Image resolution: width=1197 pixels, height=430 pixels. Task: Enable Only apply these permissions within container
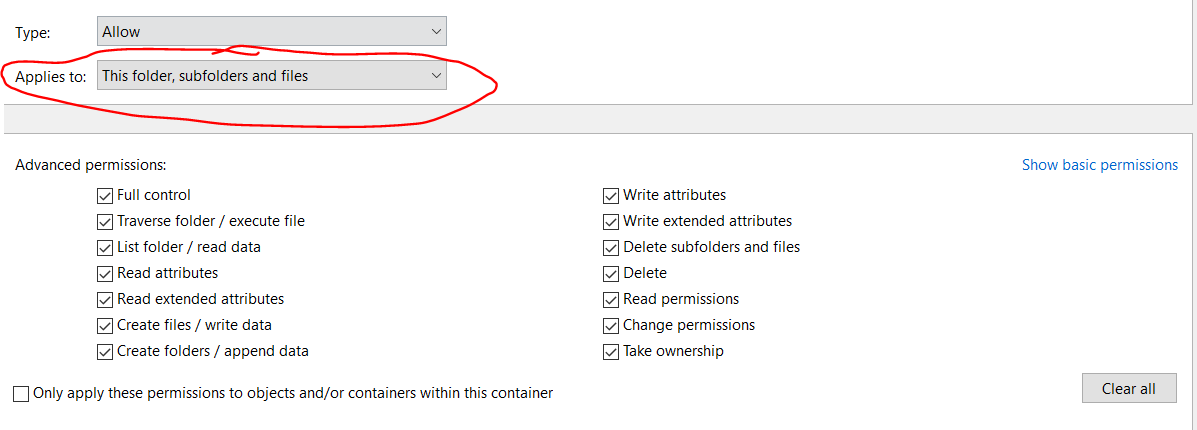21,394
